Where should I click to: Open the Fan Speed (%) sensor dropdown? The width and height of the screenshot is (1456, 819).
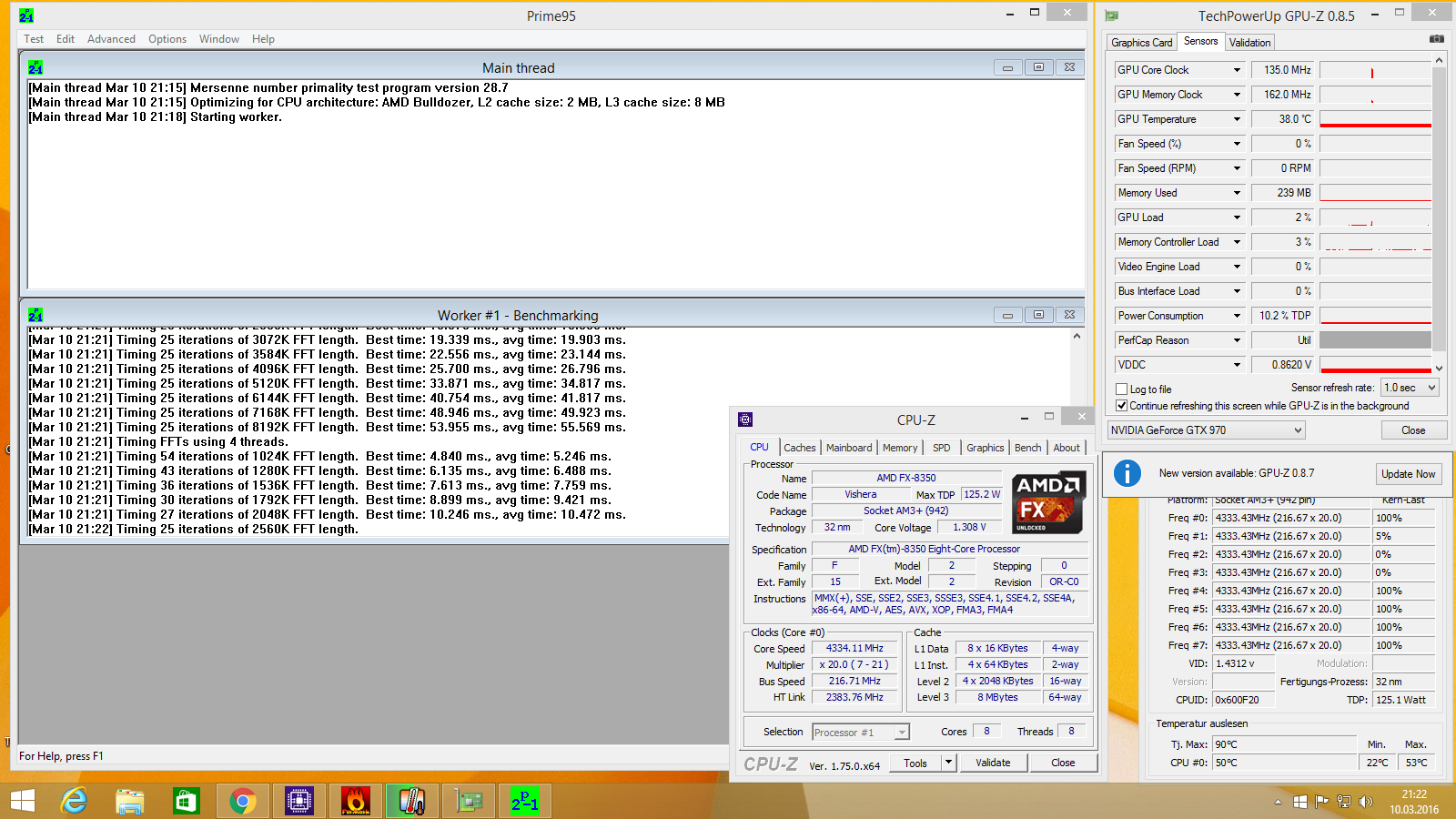[x=1237, y=144]
